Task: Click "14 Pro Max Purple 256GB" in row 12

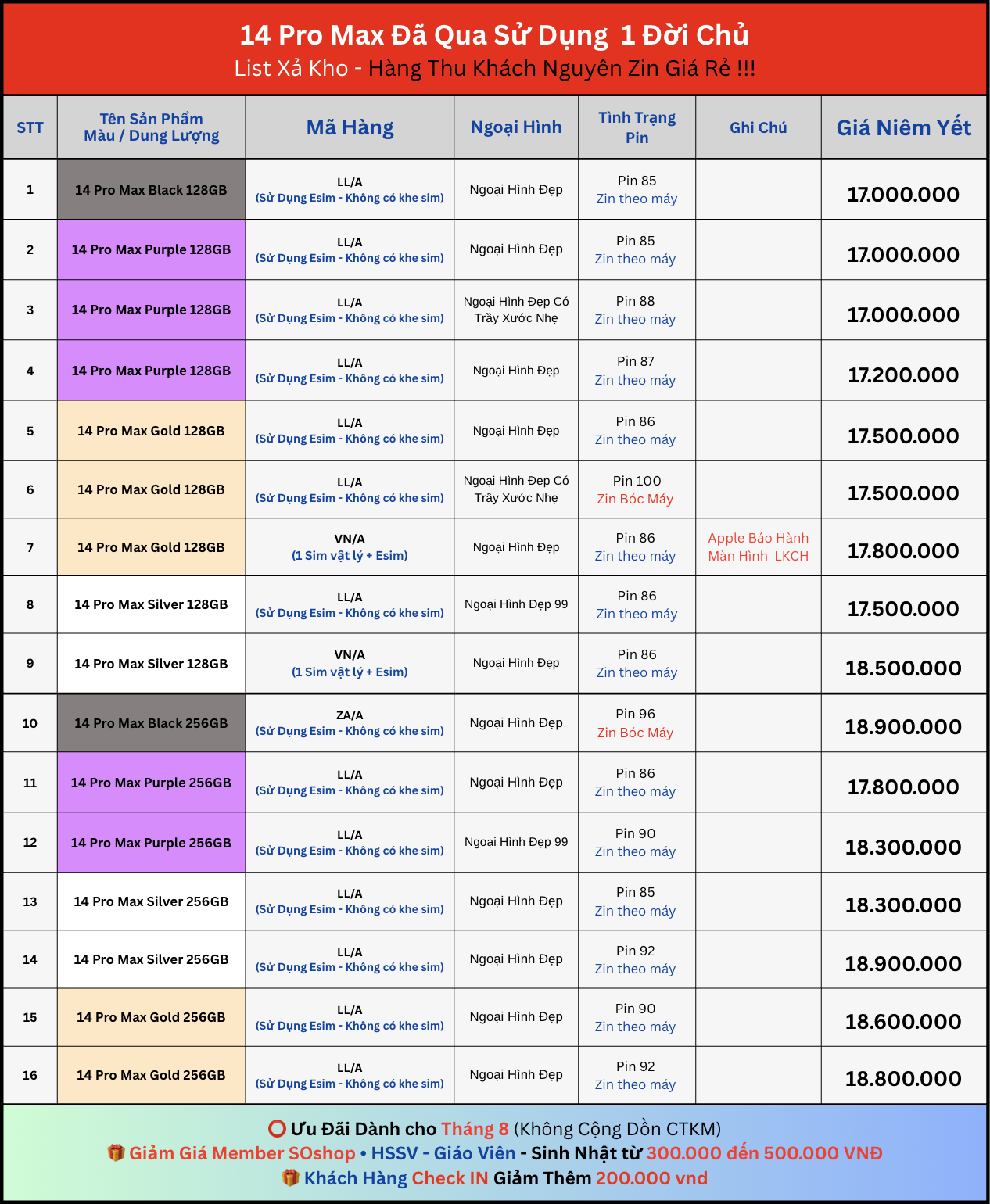Action: [151, 843]
